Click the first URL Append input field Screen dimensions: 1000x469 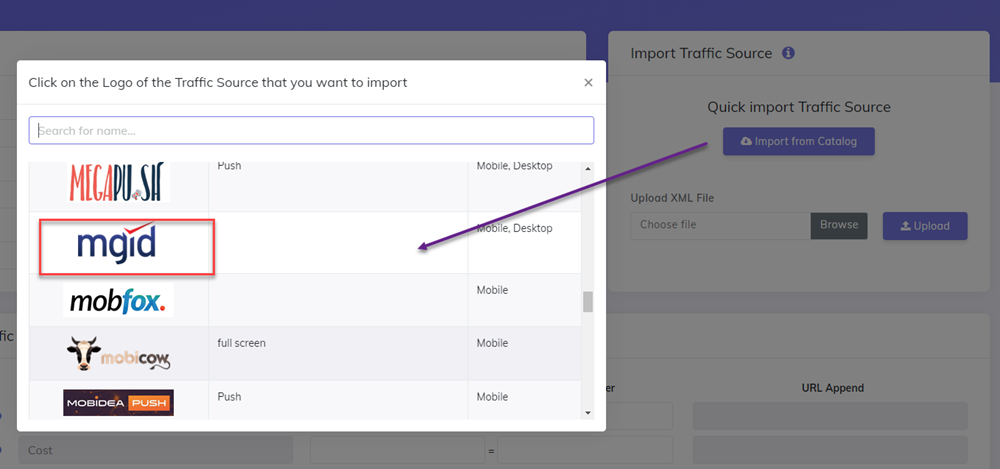coord(830,416)
